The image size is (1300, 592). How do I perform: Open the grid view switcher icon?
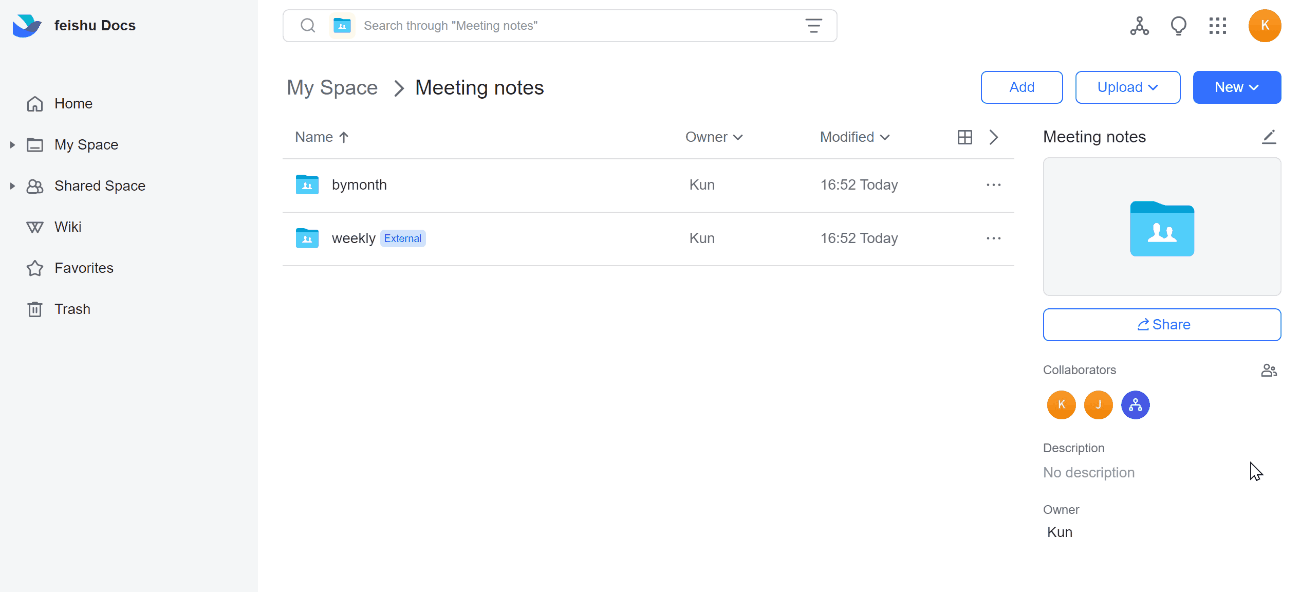tap(963, 136)
